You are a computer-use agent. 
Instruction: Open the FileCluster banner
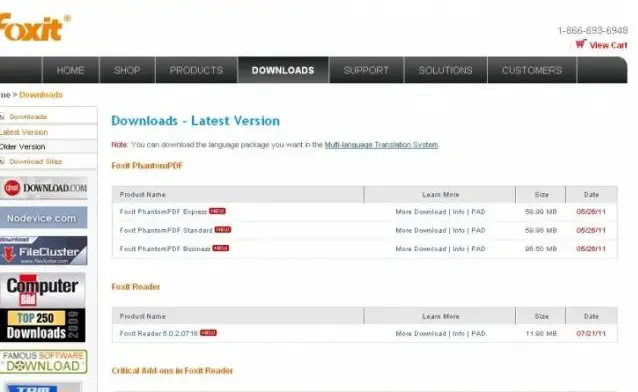pos(44,250)
